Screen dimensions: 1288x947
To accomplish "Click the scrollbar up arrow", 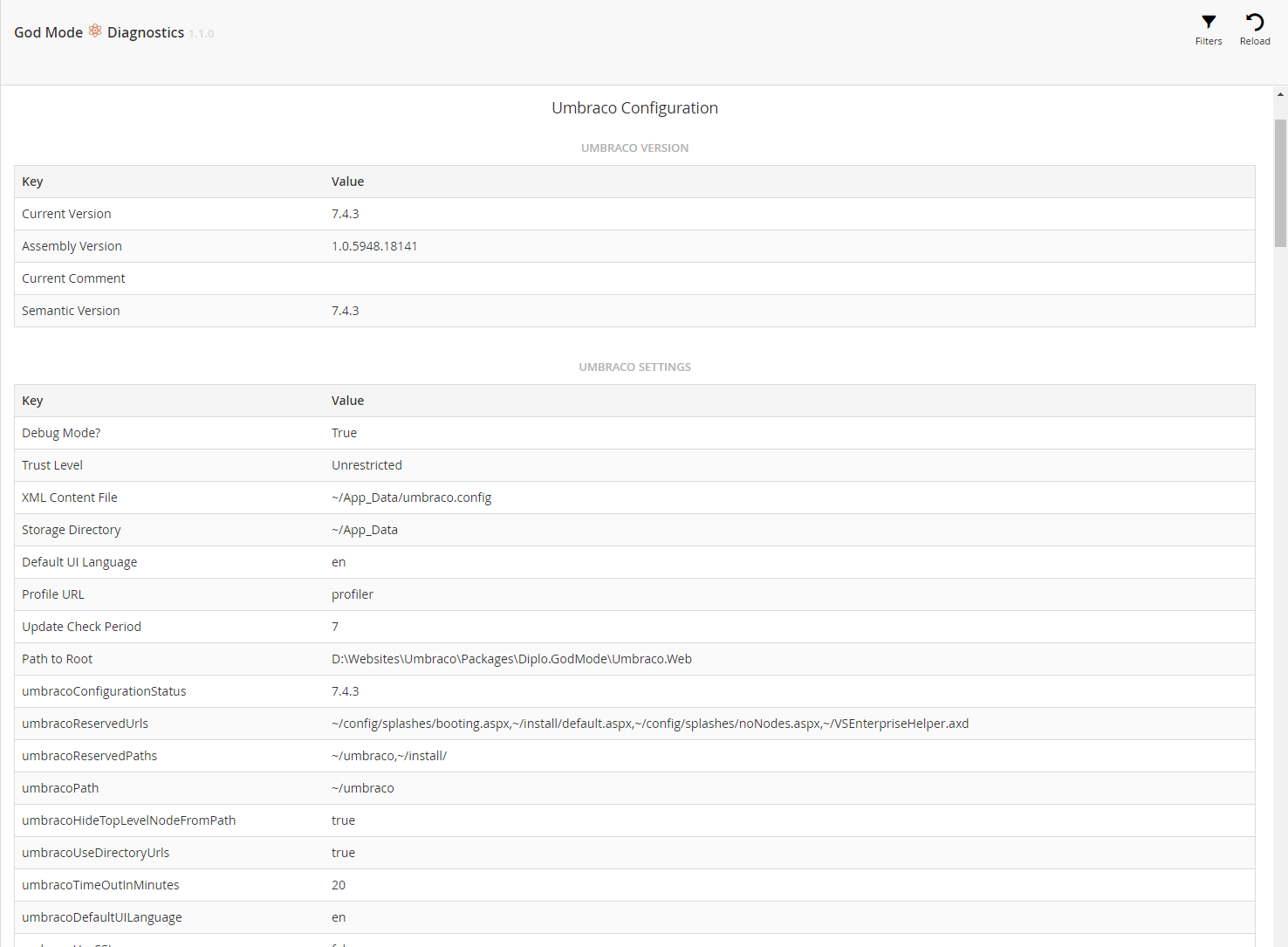I will (1280, 93).
